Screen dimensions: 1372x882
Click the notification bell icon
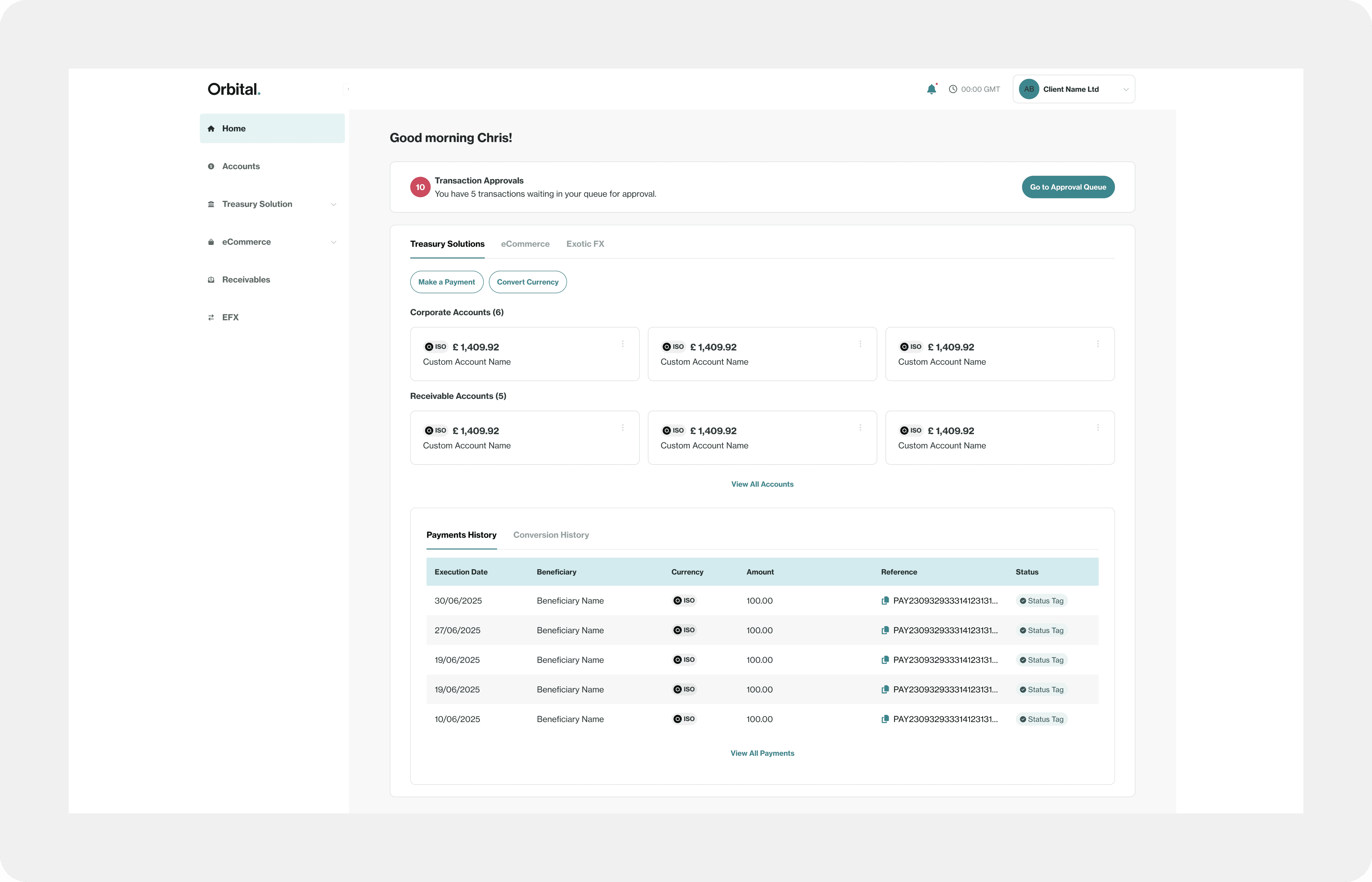coord(931,89)
